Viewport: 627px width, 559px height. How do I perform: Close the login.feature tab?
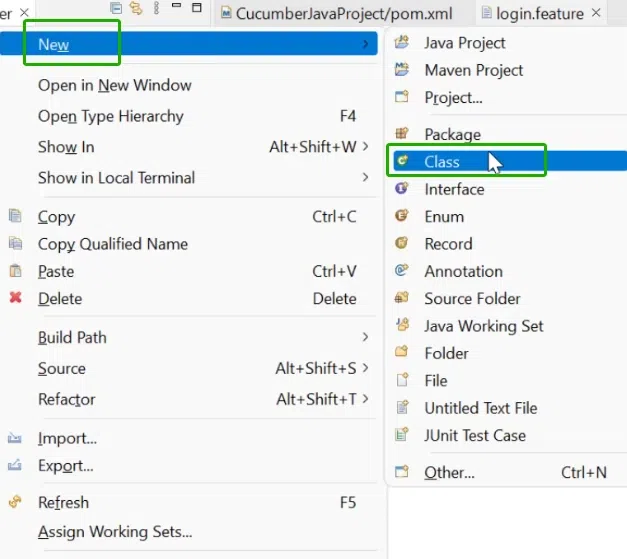click(596, 14)
